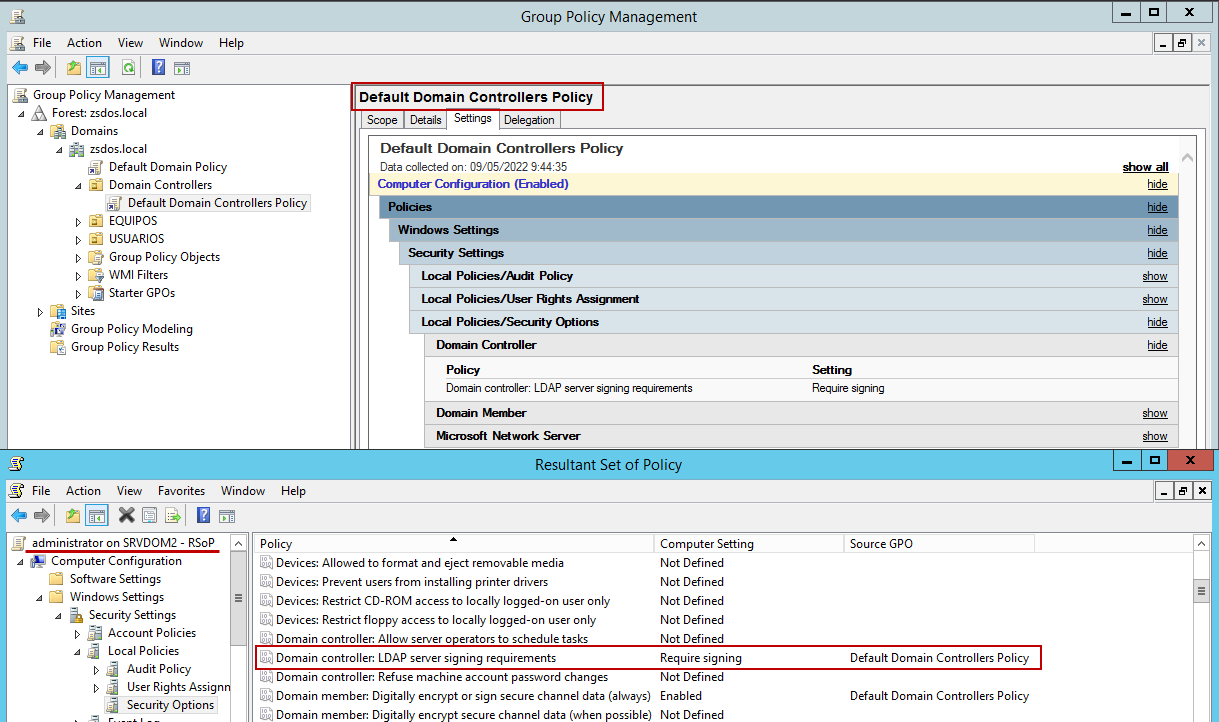
Task: Expand Audit Policy in RSoP tree
Action: [97, 670]
